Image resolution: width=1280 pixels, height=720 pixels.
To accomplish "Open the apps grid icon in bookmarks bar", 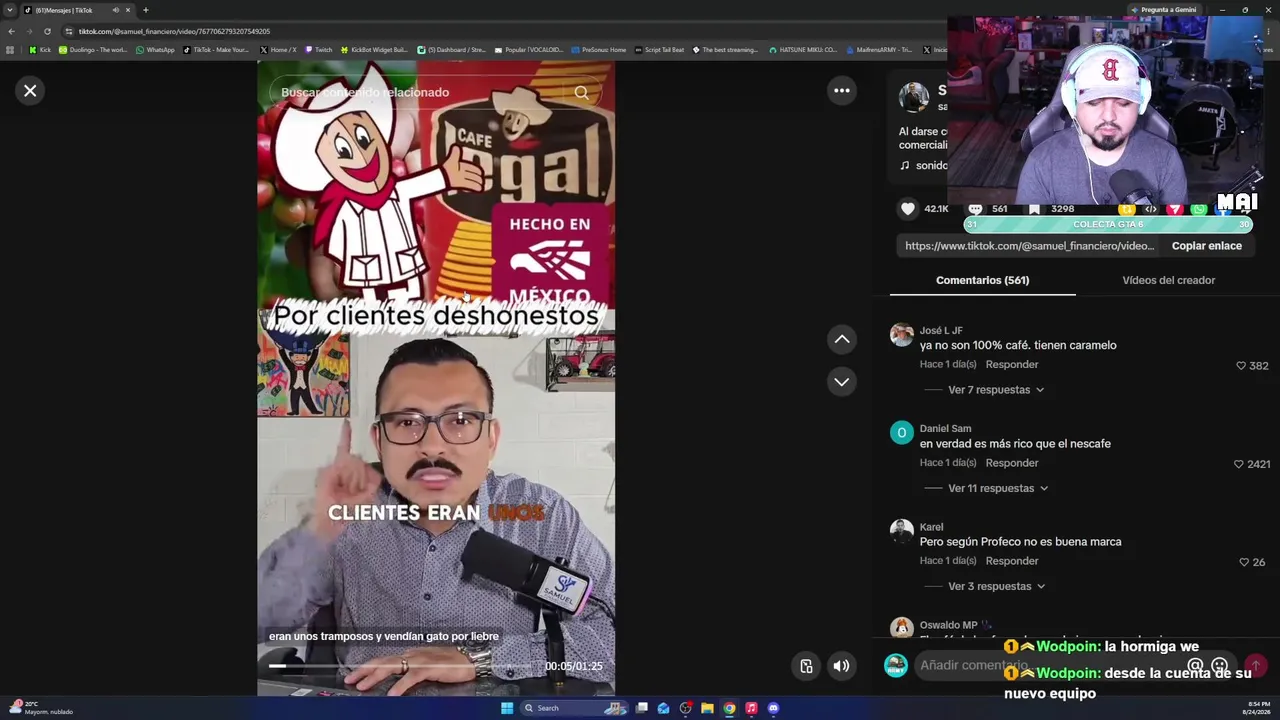I will click(x=10, y=50).
